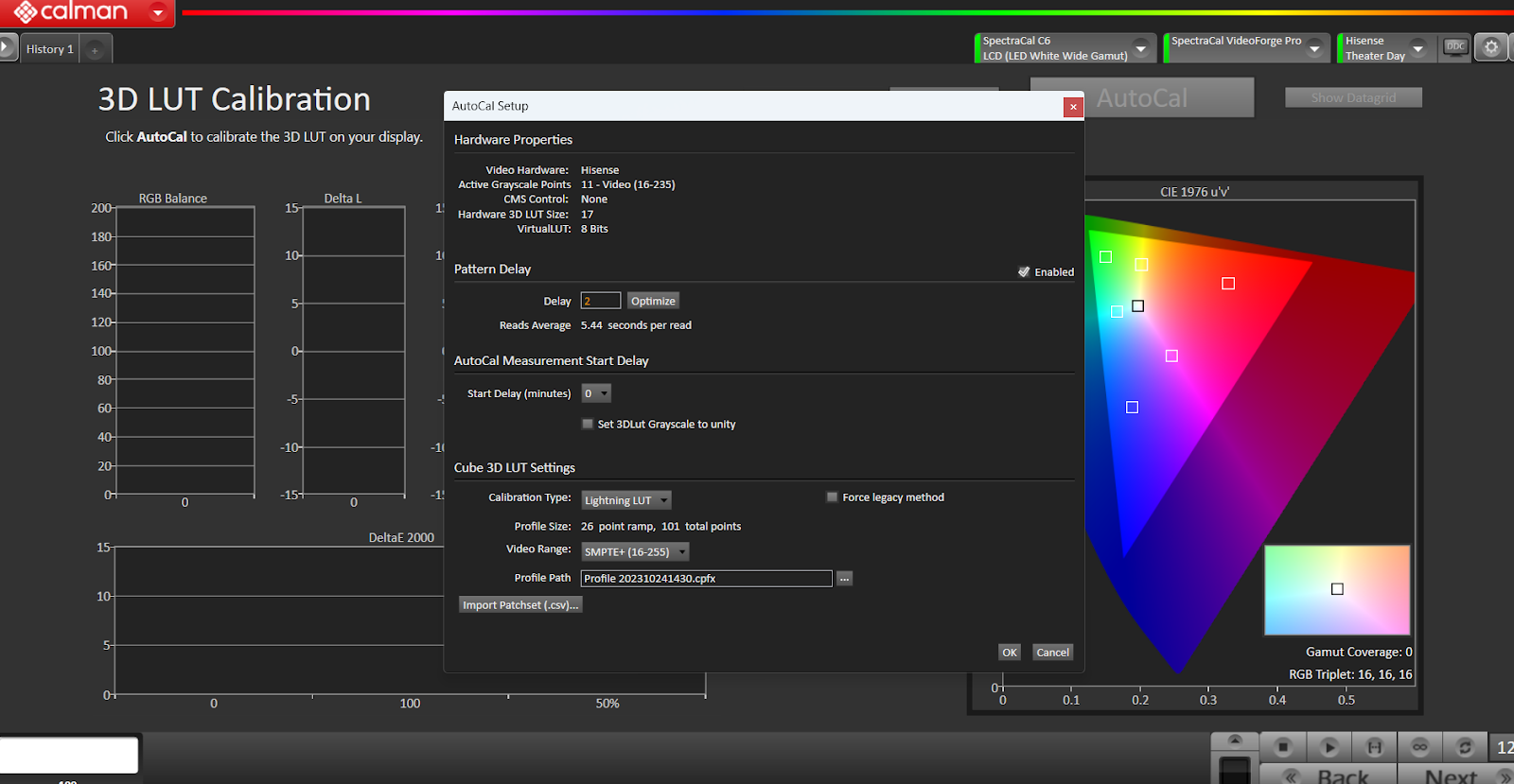Open Start Delay minutes dropdown

[596, 393]
